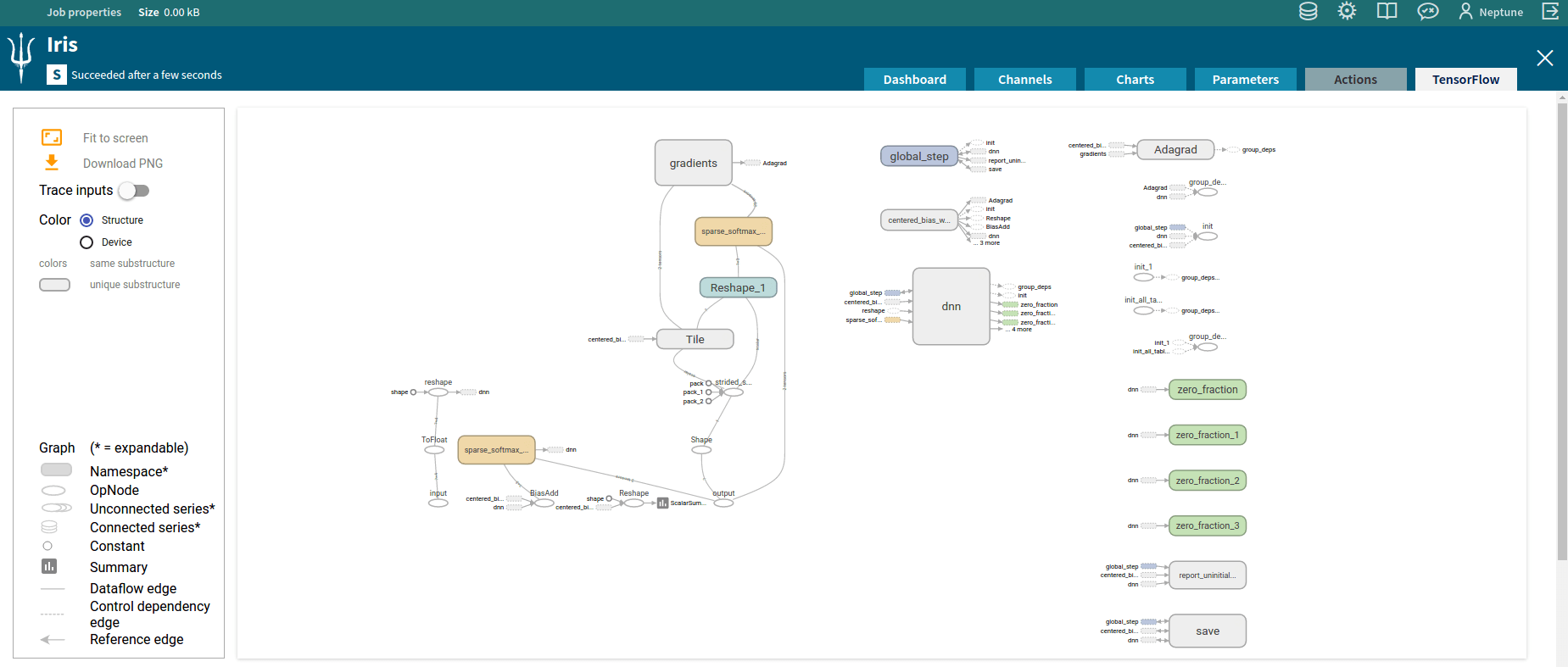The image size is (1568, 667).
Task: Expand the dnn namespace node
Action: pyautogui.click(x=951, y=307)
